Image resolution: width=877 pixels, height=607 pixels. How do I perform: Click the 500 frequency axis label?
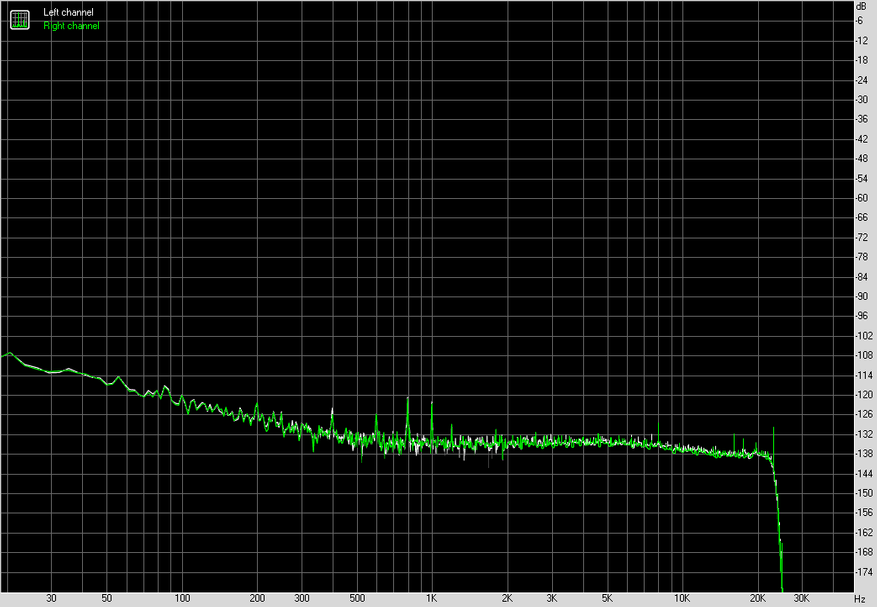(357, 598)
